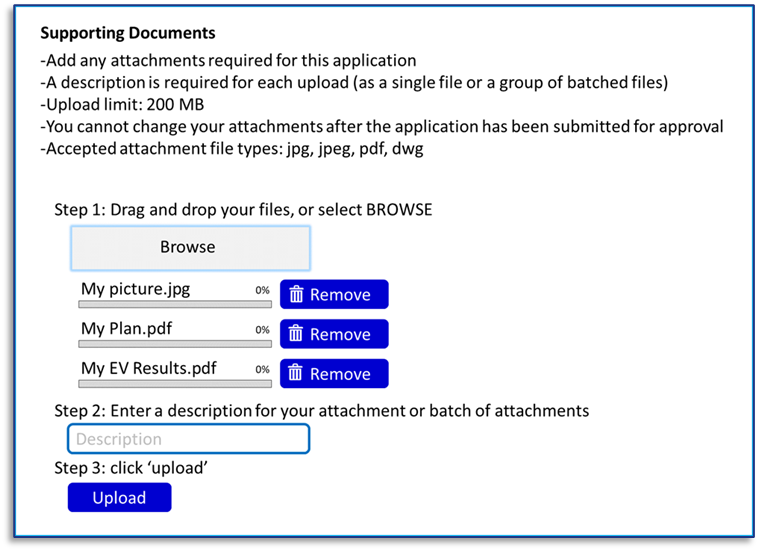Click the progress bar under My Plan.pdf
Viewport: 759px width, 551px height.
click(x=175, y=343)
